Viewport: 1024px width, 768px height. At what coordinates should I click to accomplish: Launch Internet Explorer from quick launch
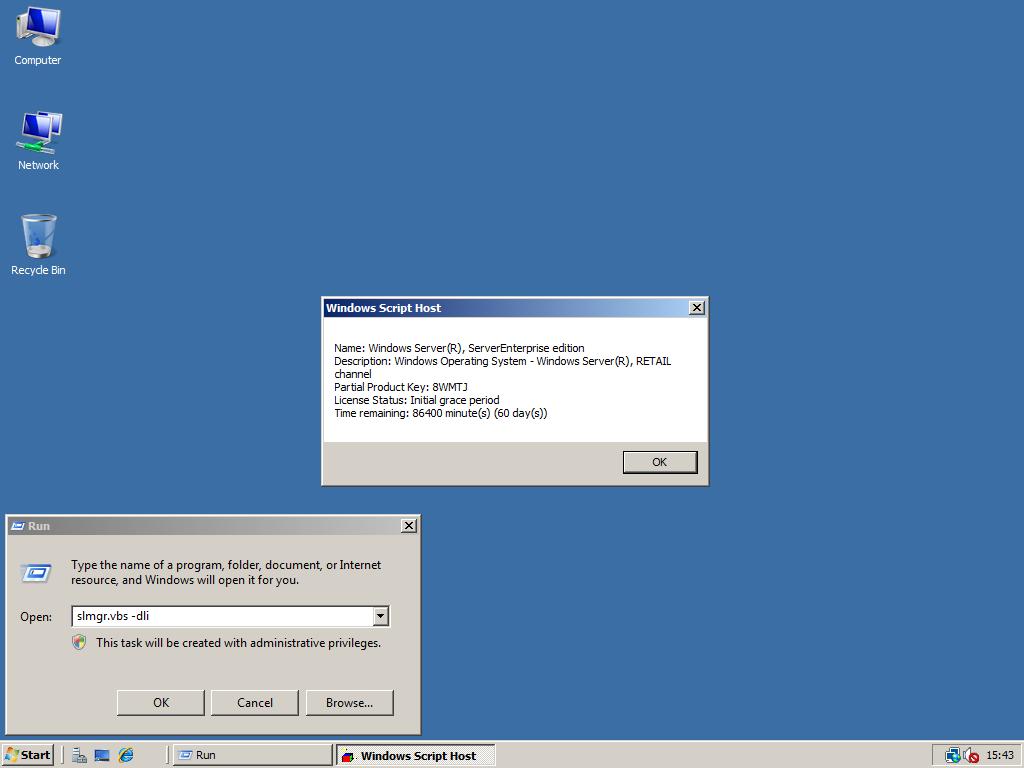(x=125, y=755)
